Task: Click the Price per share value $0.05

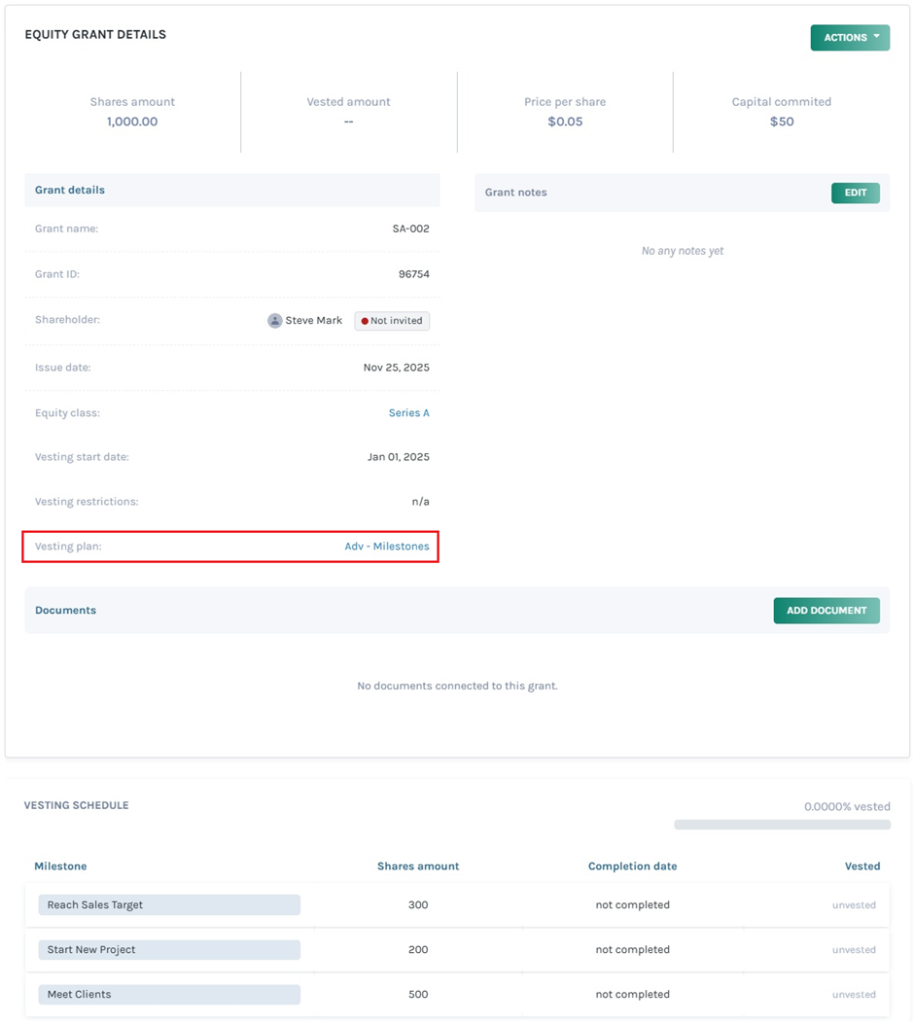Action: click(565, 122)
